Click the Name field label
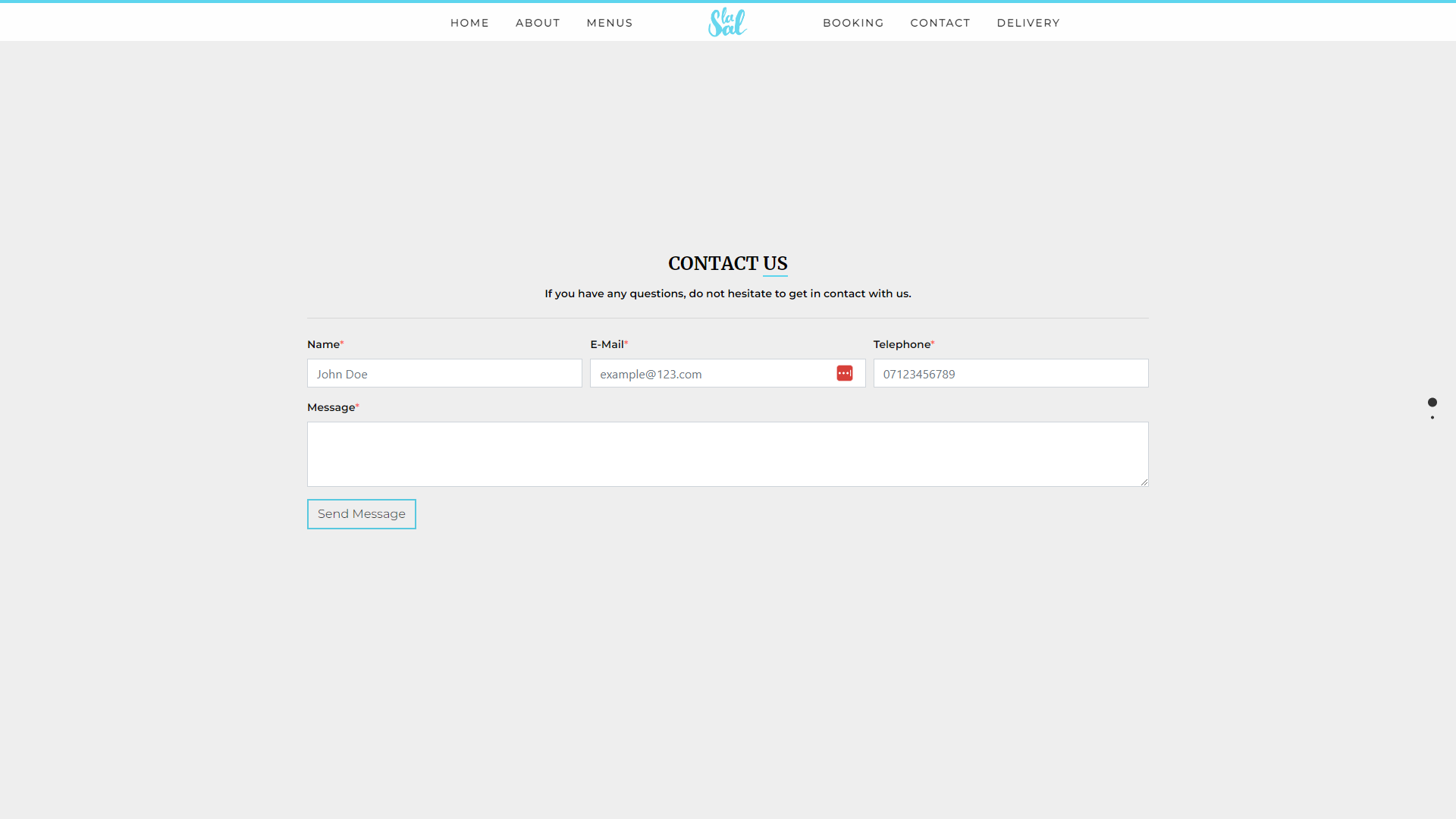 point(325,344)
